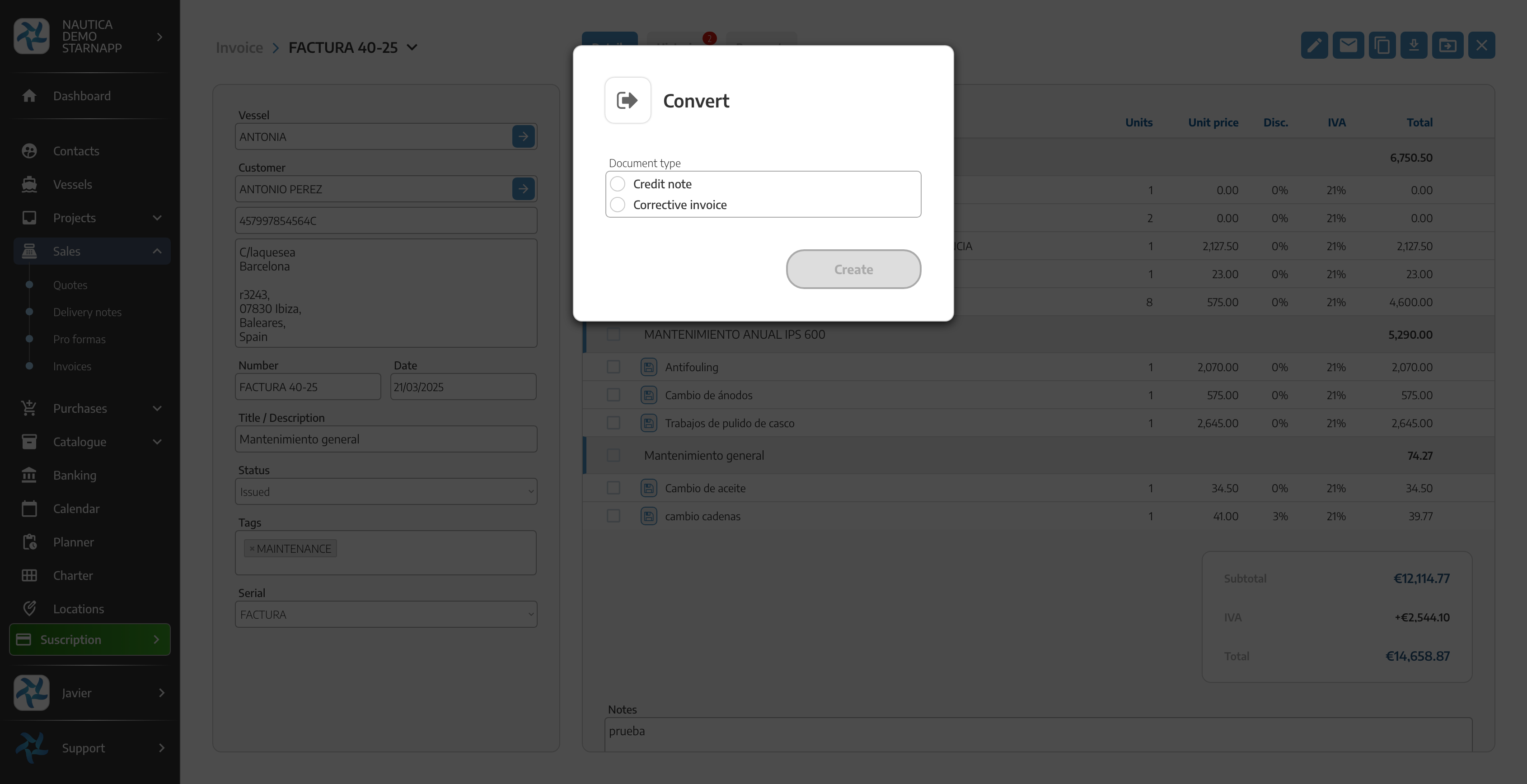The image size is (1527, 784).
Task: Click the Create button in Convert dialog
Action: [x=853, y=269]
